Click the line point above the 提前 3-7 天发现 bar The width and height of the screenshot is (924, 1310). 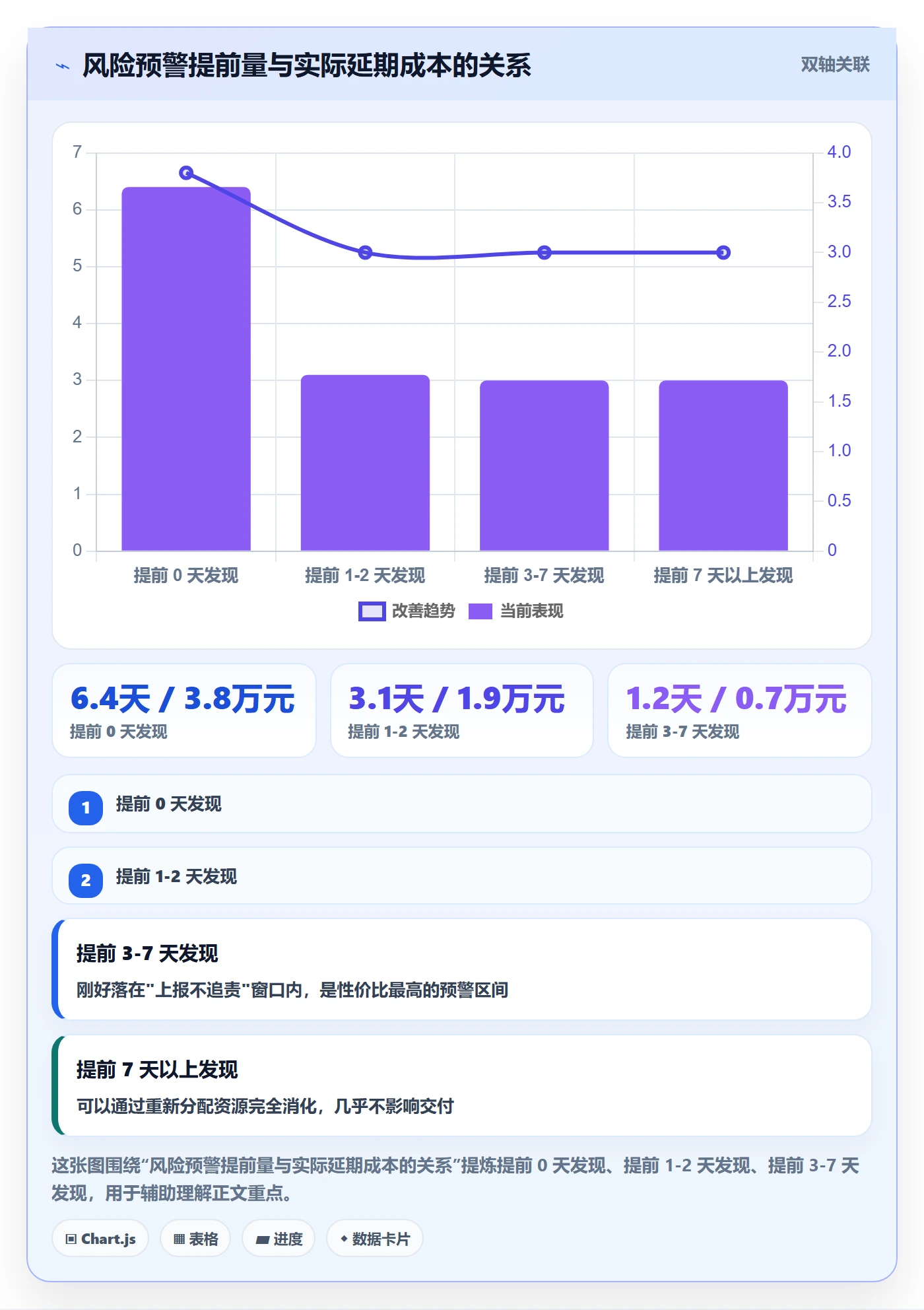(544, 252)
